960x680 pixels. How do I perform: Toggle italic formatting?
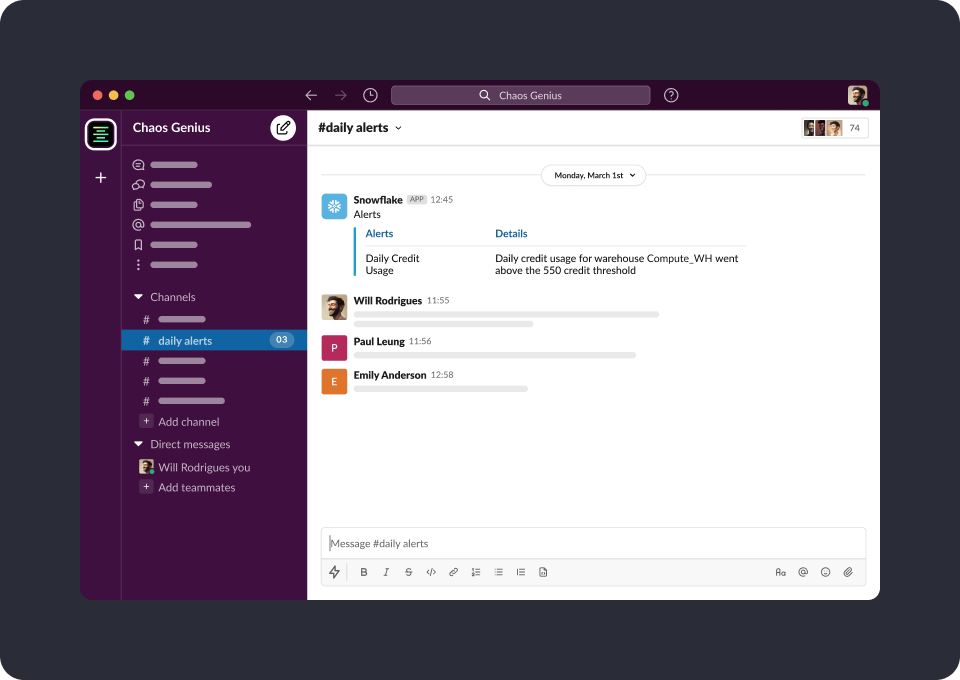[386, 571]
